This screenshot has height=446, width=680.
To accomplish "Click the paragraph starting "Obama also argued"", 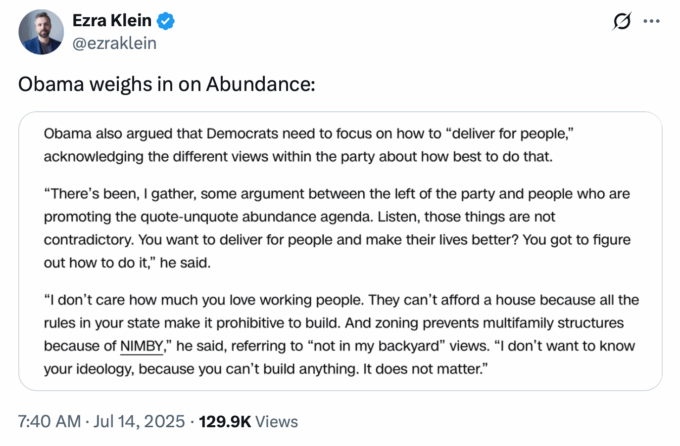I will [x=308, y=145].
